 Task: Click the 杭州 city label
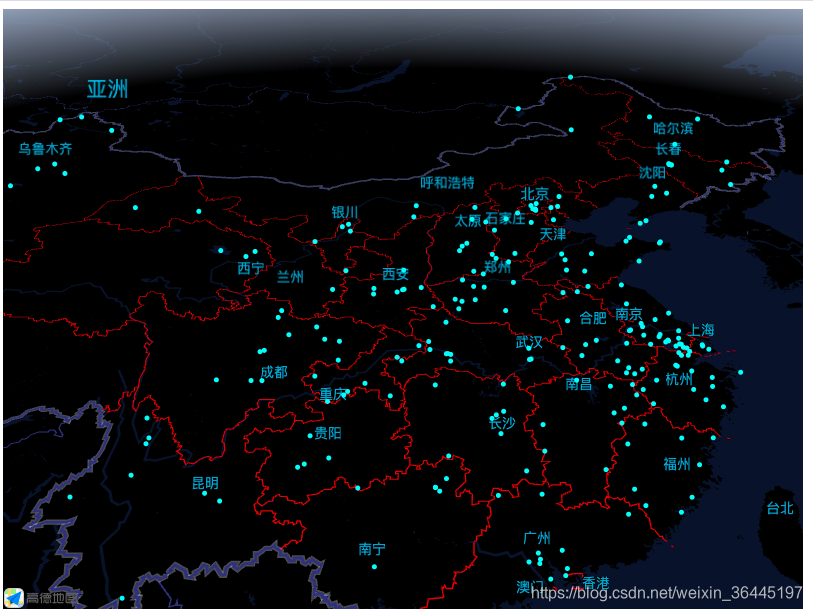point(679,379)
